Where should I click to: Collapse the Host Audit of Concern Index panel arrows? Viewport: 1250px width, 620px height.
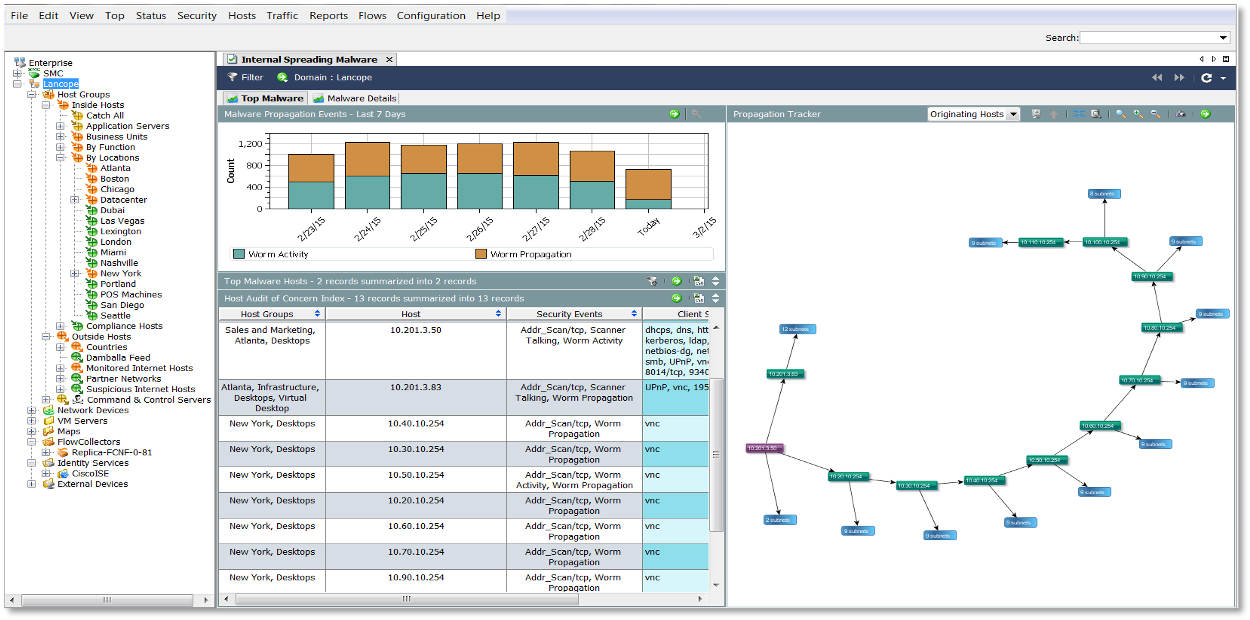point(715,298)
